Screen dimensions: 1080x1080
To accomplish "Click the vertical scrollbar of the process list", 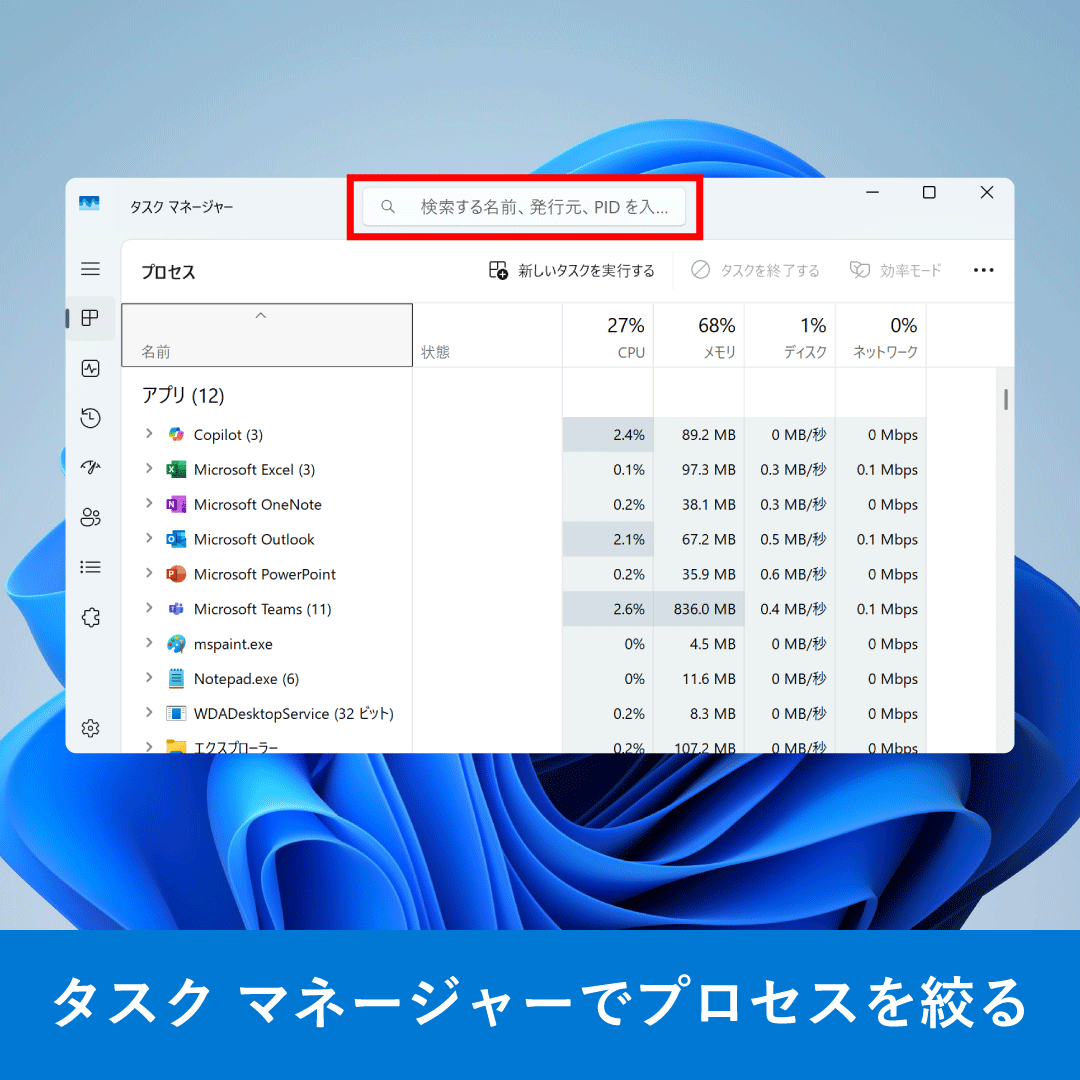I will point(1005,398).
